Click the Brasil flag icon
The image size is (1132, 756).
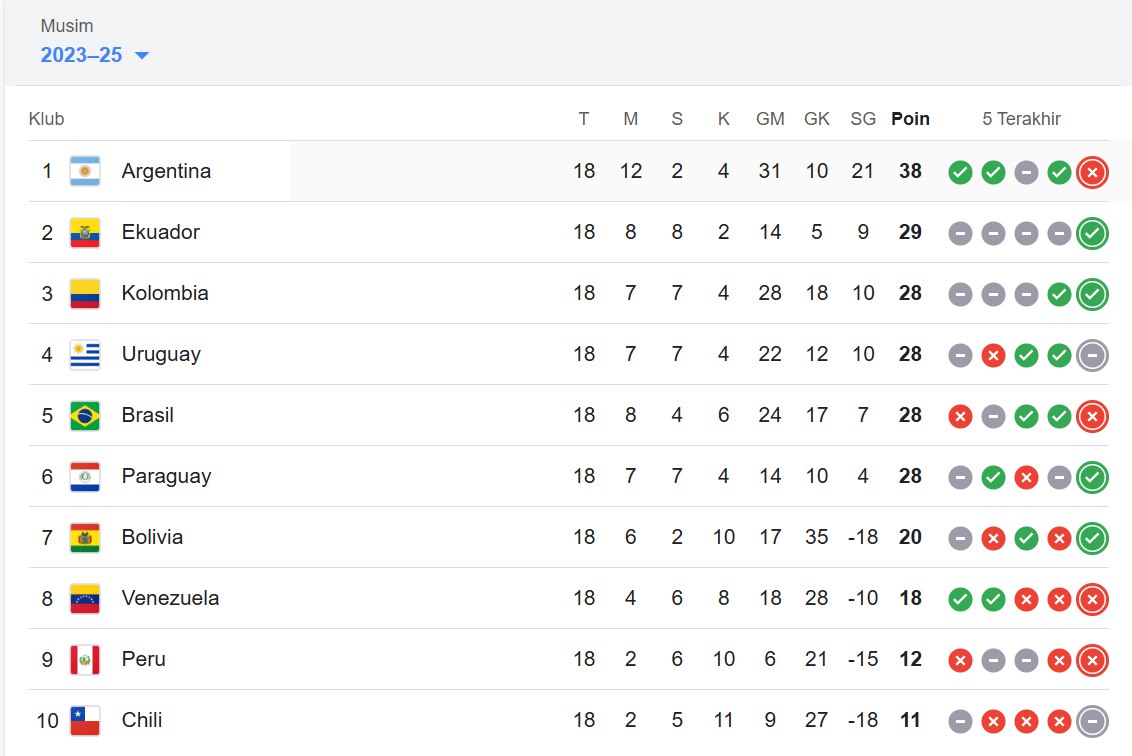[84, 416]
